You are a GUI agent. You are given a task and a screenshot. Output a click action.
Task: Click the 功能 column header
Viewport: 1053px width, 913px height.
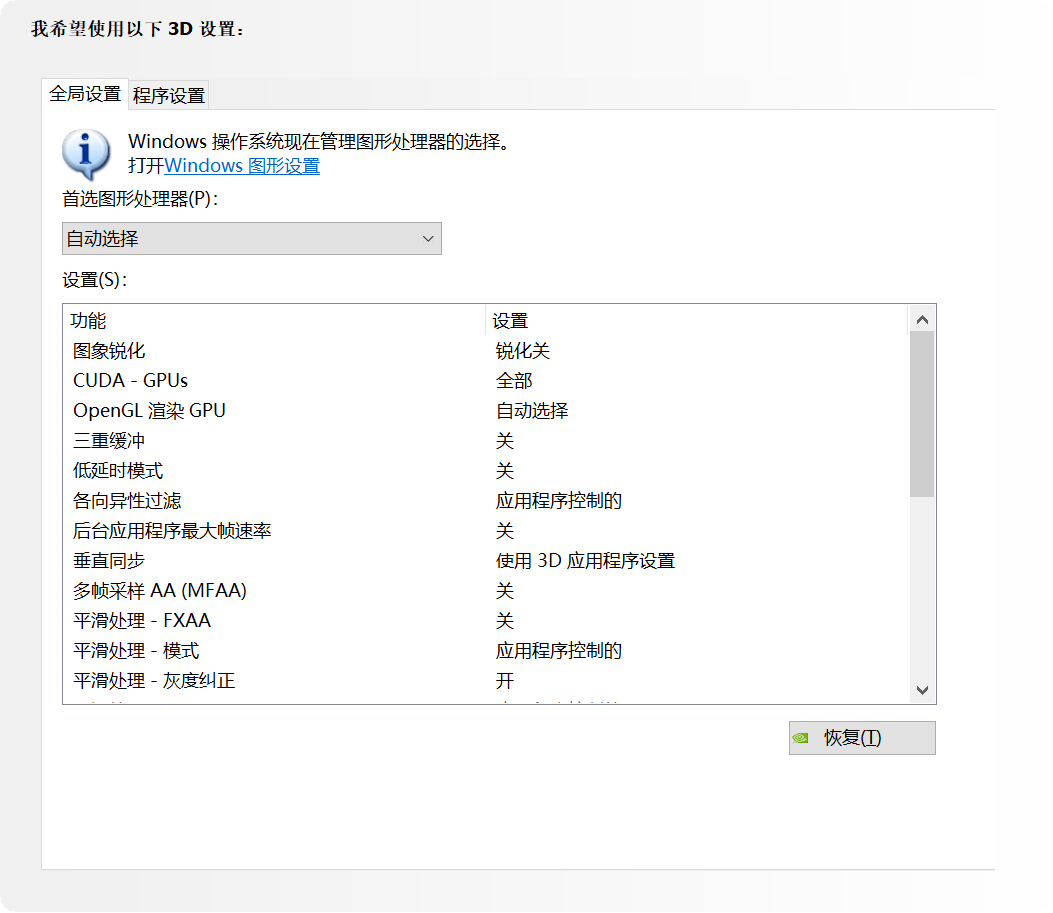[274, 321]
